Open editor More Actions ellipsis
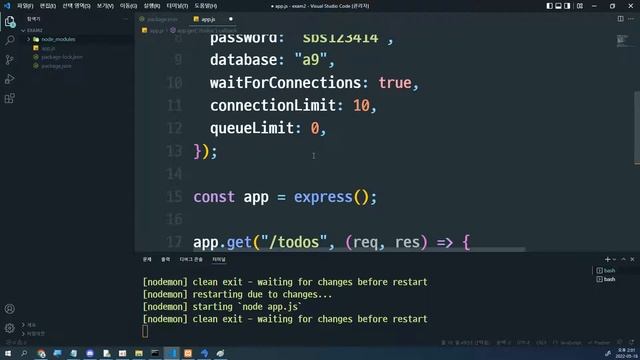Viewport: 640px width, 360px height. point(631,19)
